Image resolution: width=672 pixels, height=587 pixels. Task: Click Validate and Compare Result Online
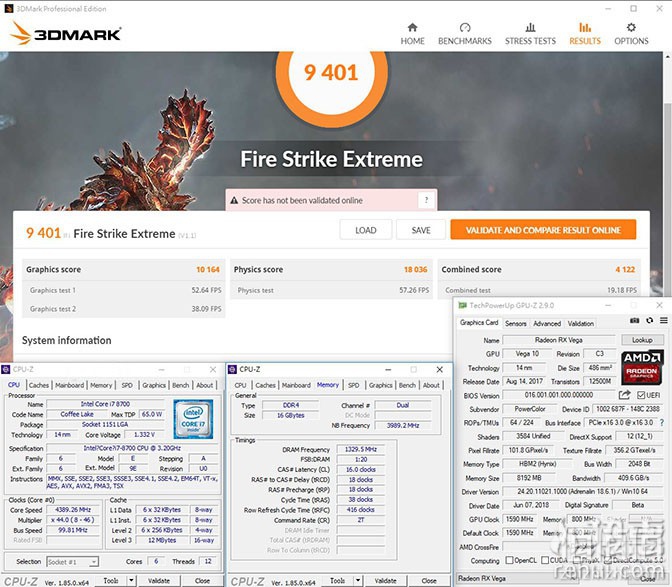543,230
